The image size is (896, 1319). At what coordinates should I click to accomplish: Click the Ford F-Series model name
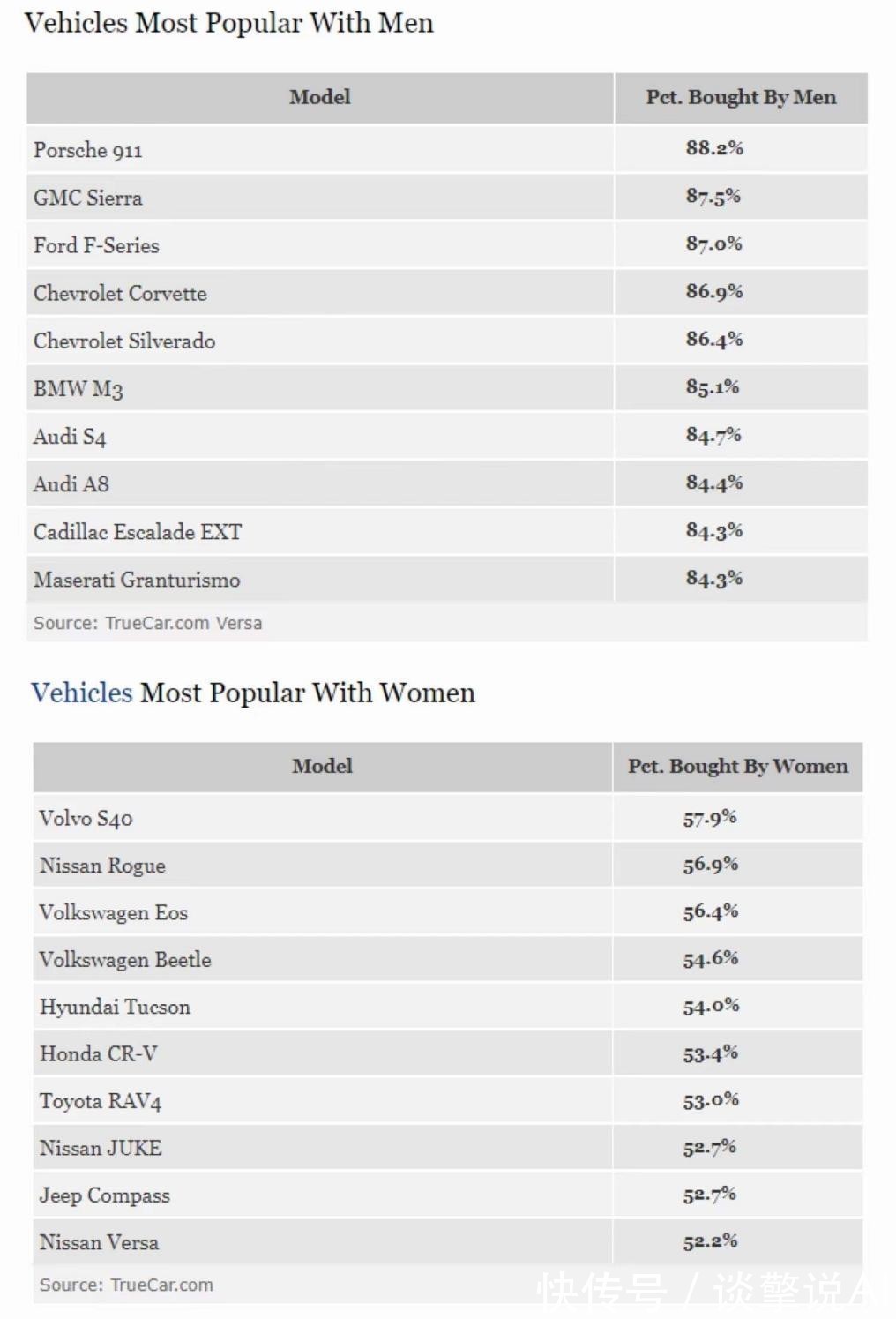96,245
